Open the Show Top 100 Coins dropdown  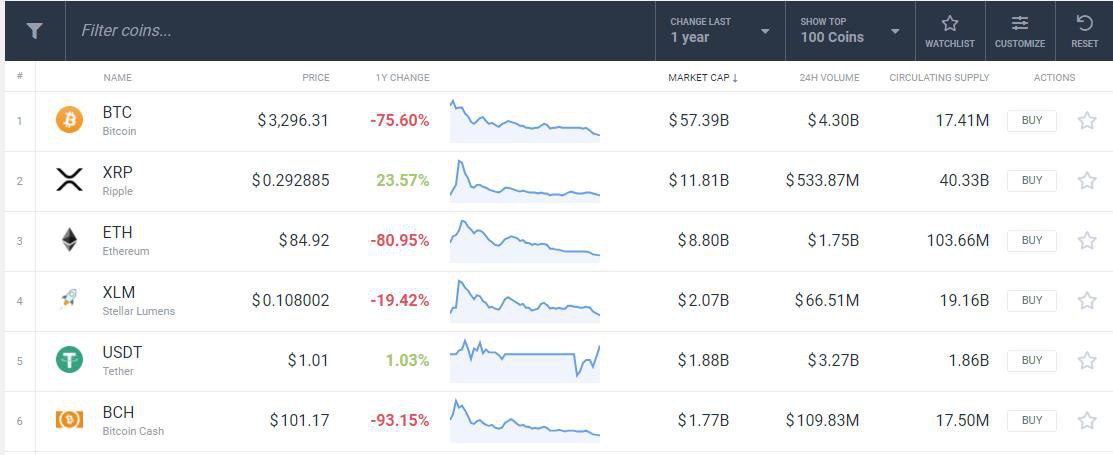click(x=850, y=31)
